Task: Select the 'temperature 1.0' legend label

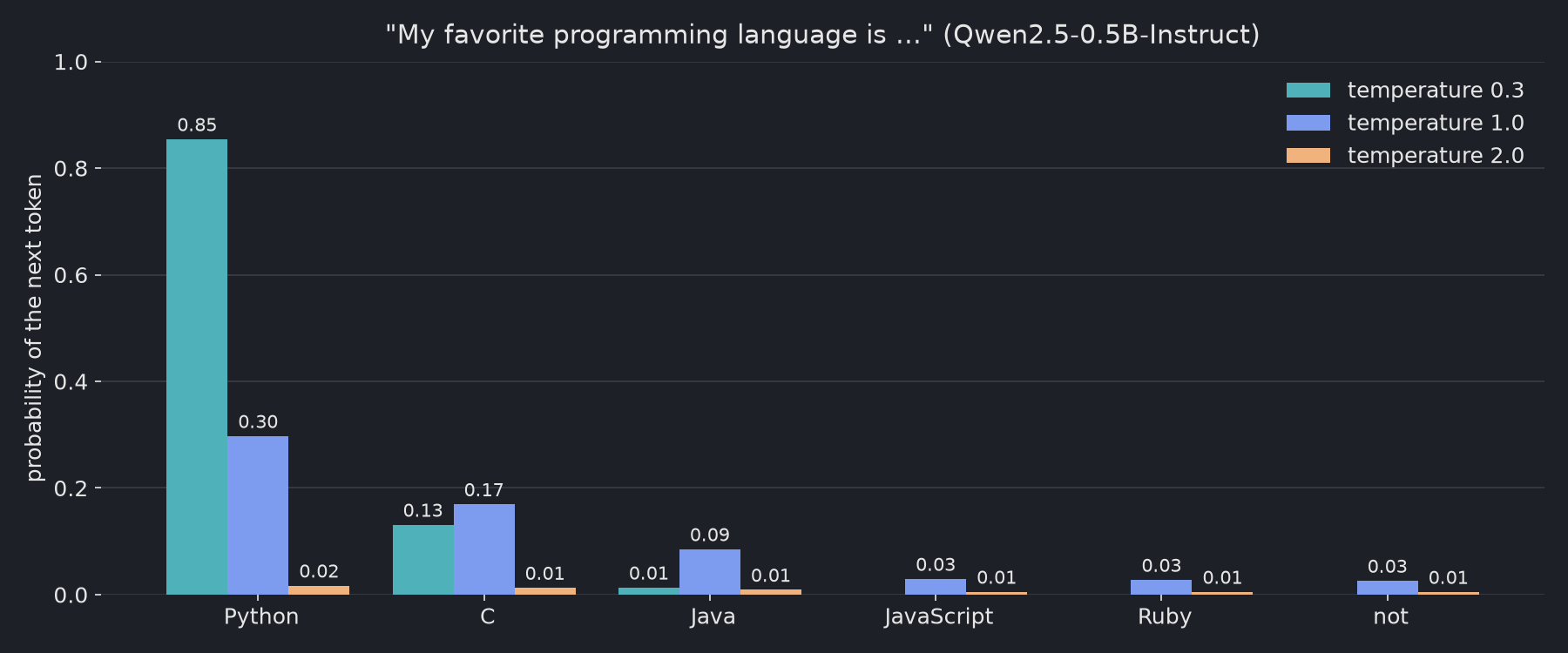Action: click(x=1436, y=123)
